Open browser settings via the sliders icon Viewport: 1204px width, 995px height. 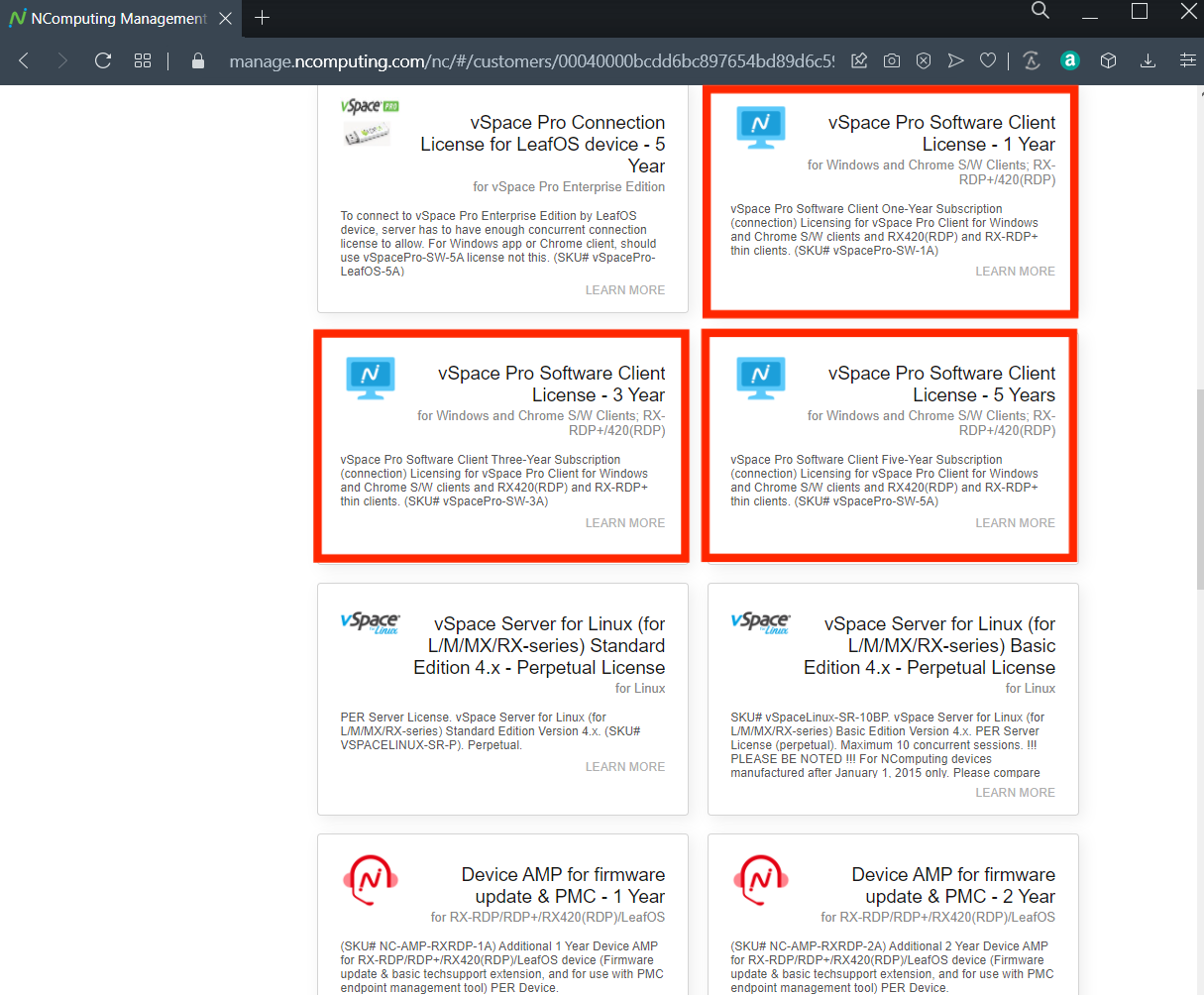1188,60
